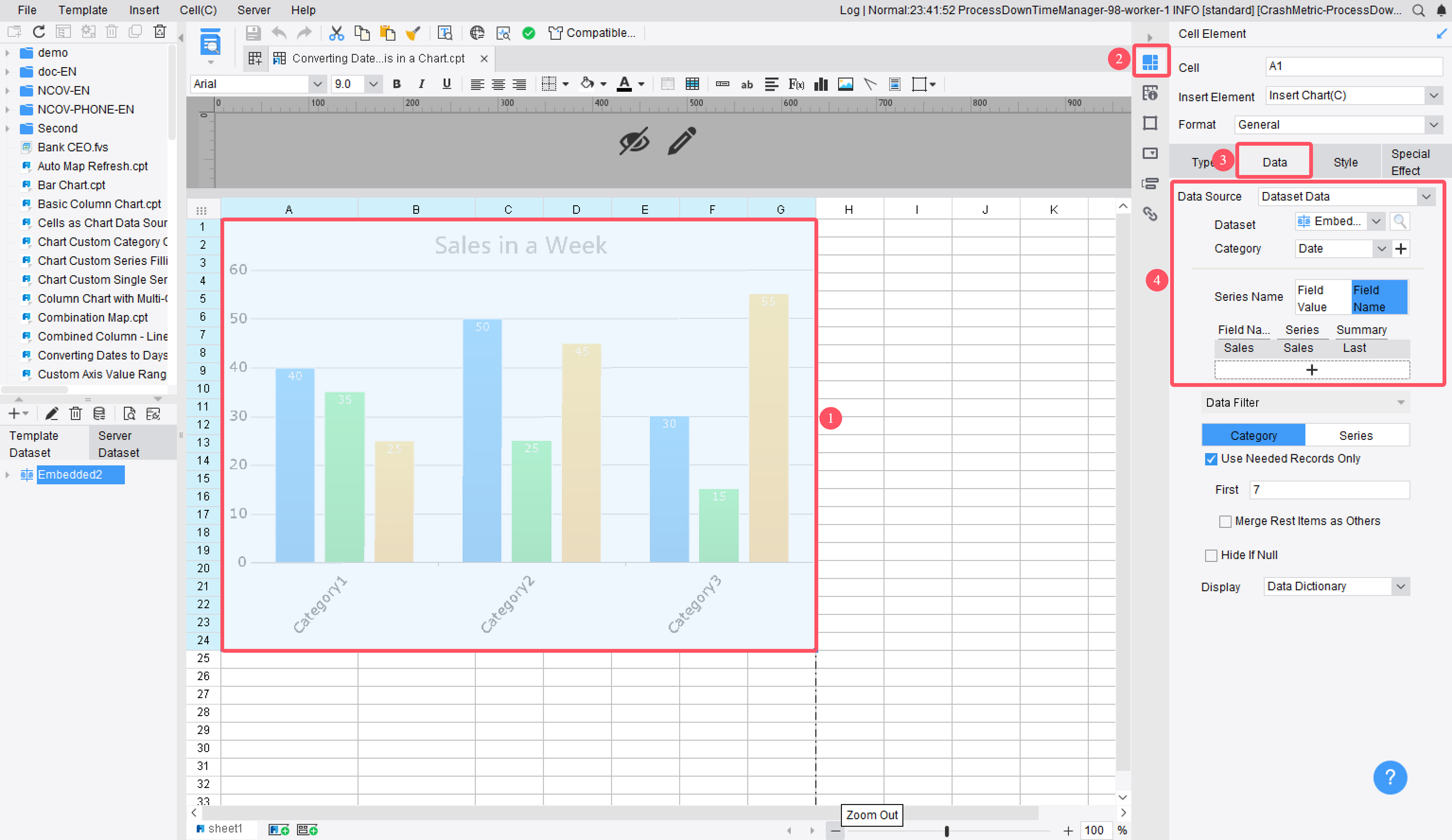The height and width of the screenshot is (840, 1452).
Task: Click the Save icon in toolbar
Action: coord(253,33)
